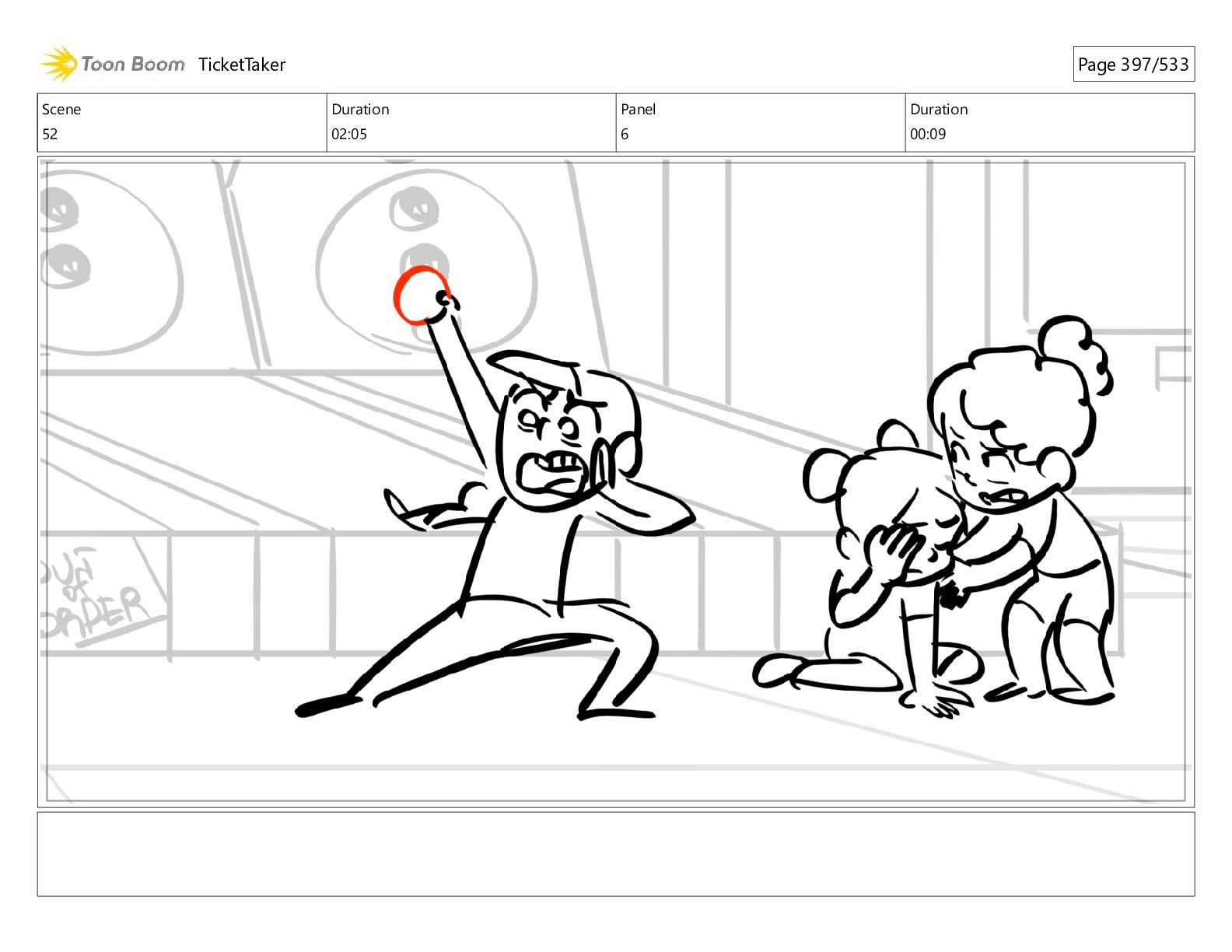
Task: Click the storyboard panel drawing
Action: [616, 481]
